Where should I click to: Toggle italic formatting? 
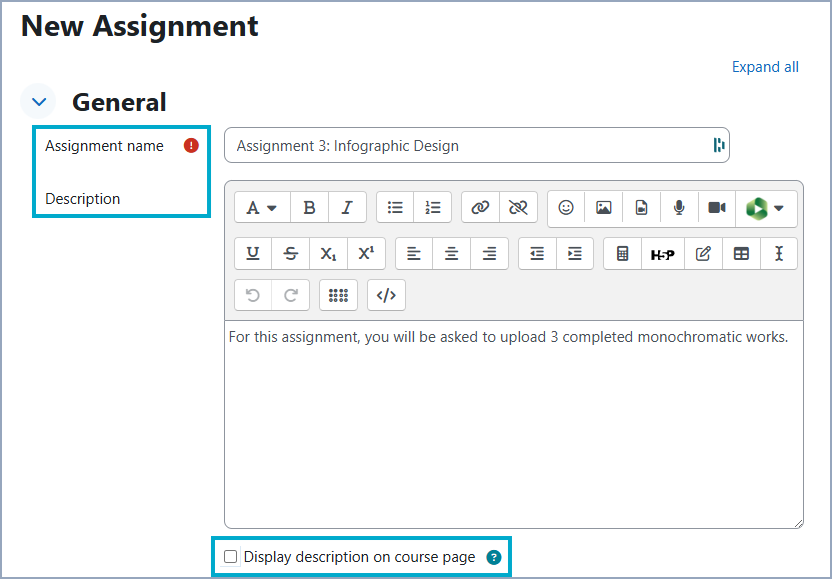[347, 208]
